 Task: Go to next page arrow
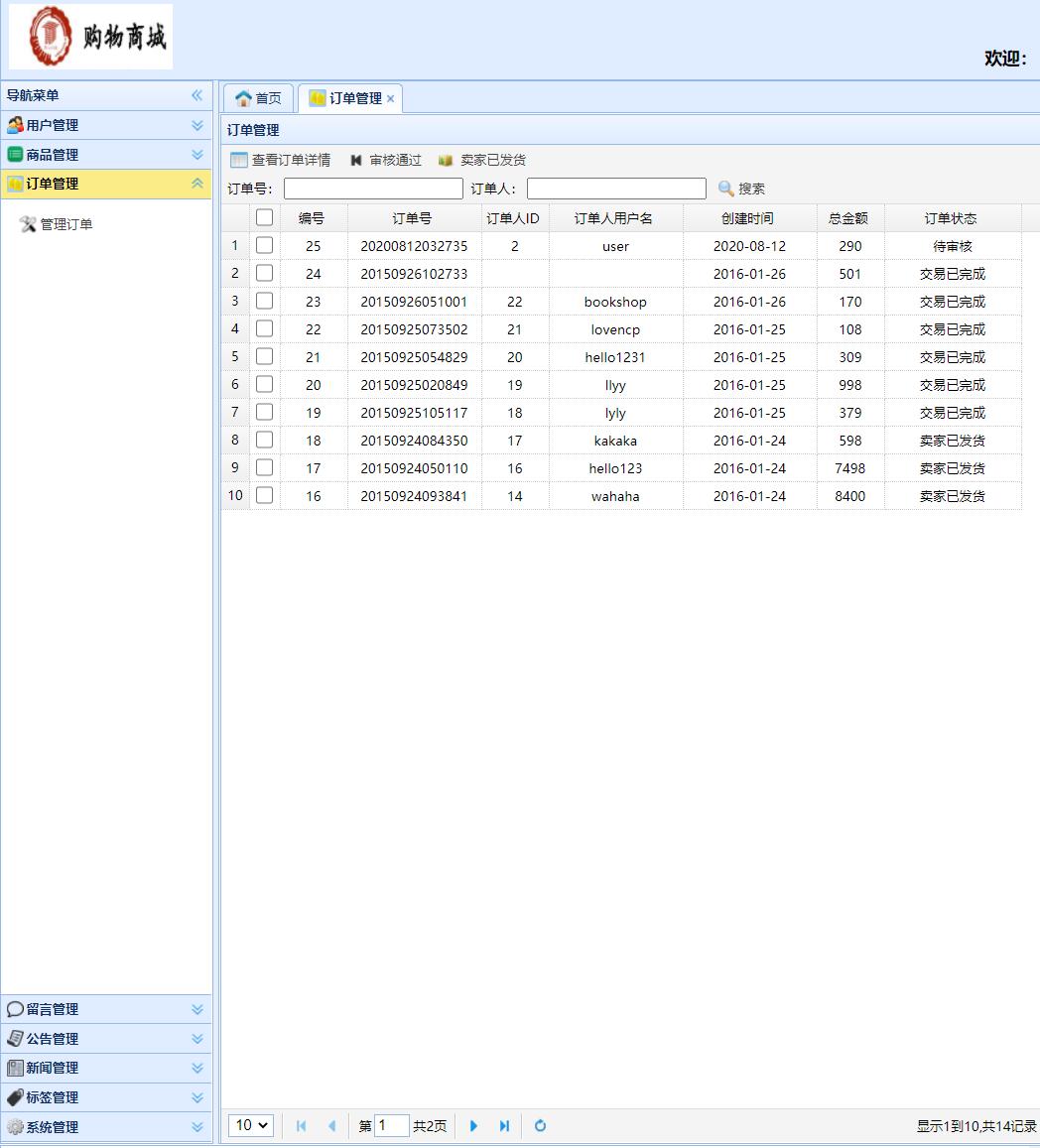(x=473, y=1126)
